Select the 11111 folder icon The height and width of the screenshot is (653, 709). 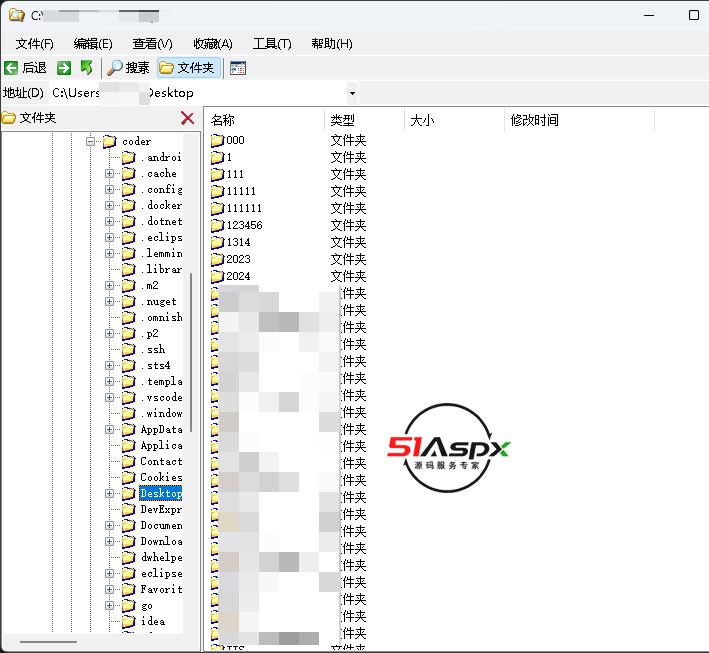[x=217, y=191]
